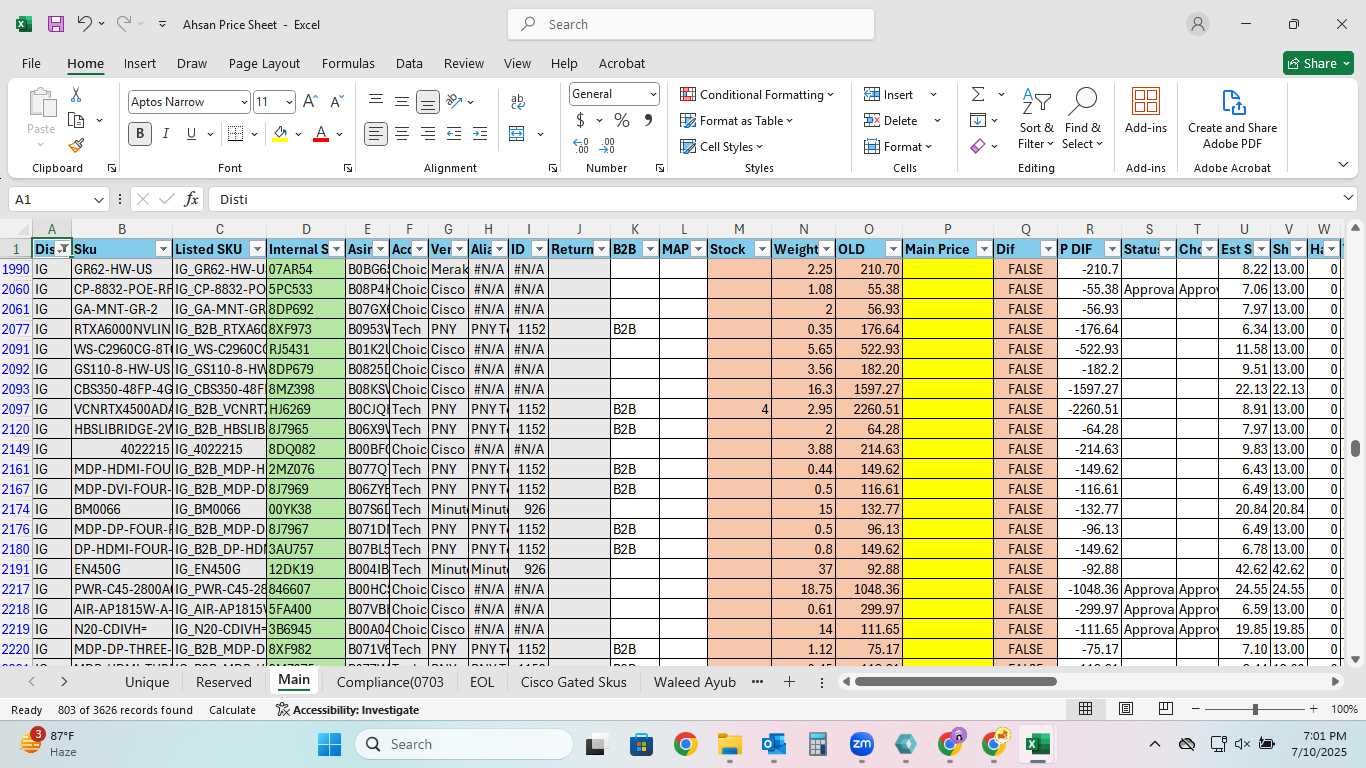Toggle Italic formatting
Image resolution: width=1366 pixels, height=768 pixels.
(166, 134)
